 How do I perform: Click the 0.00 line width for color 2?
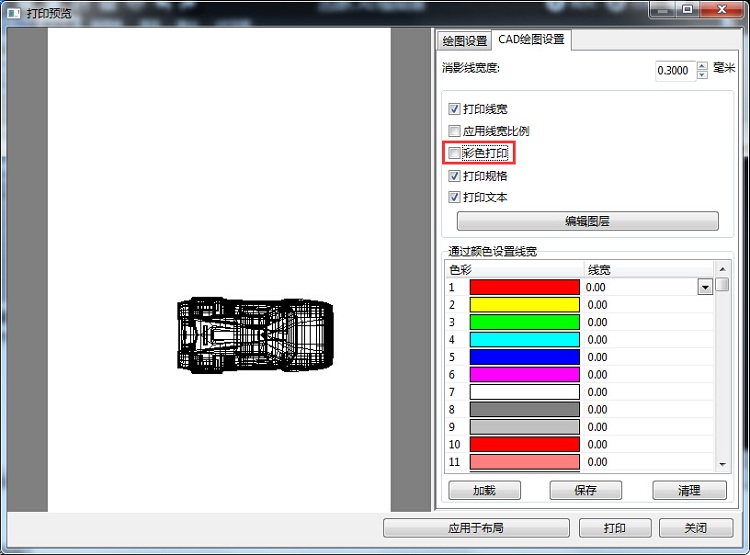click(597, 305)
